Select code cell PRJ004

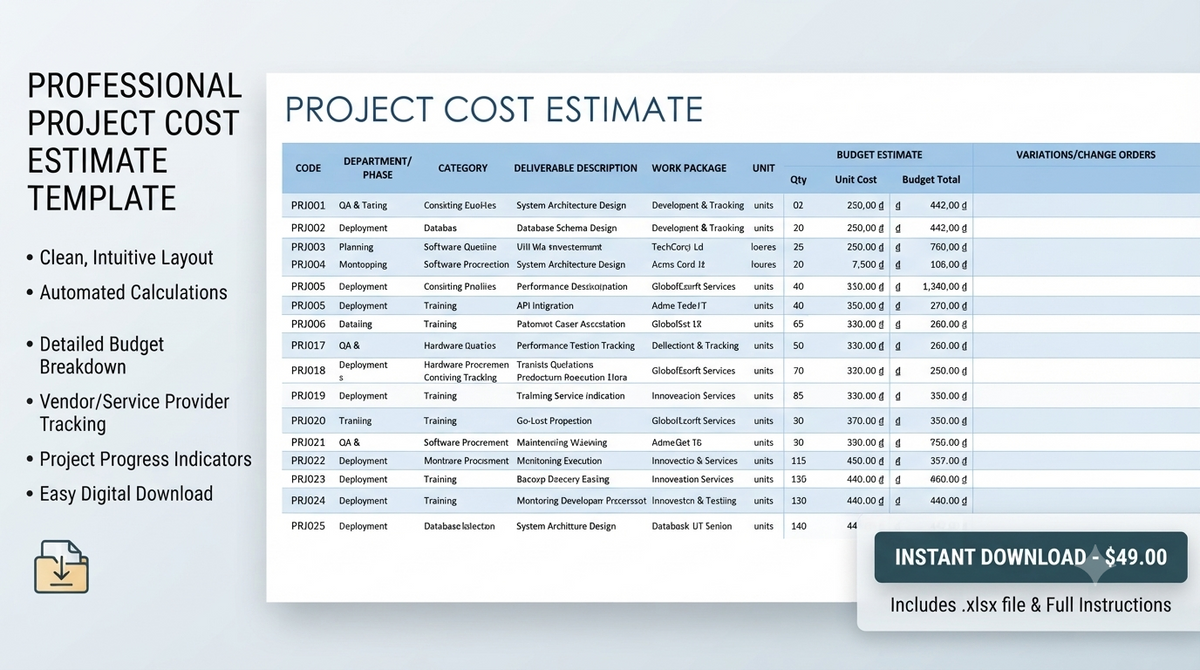point(308,265)
